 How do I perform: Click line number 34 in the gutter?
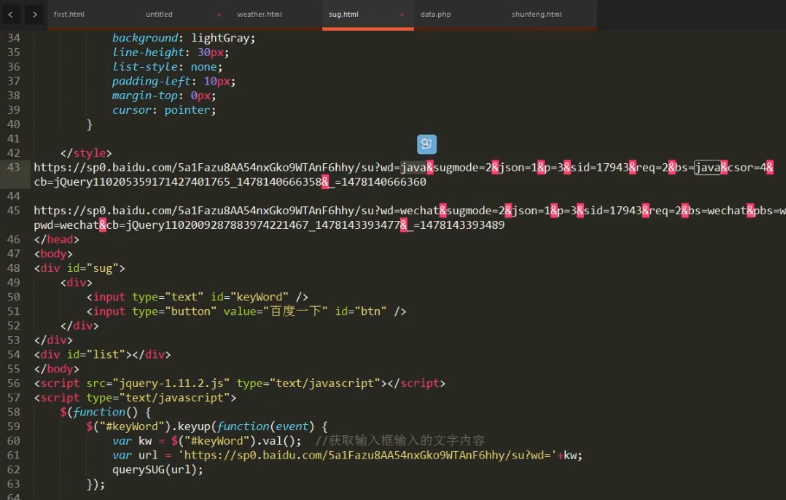[14, 38]
